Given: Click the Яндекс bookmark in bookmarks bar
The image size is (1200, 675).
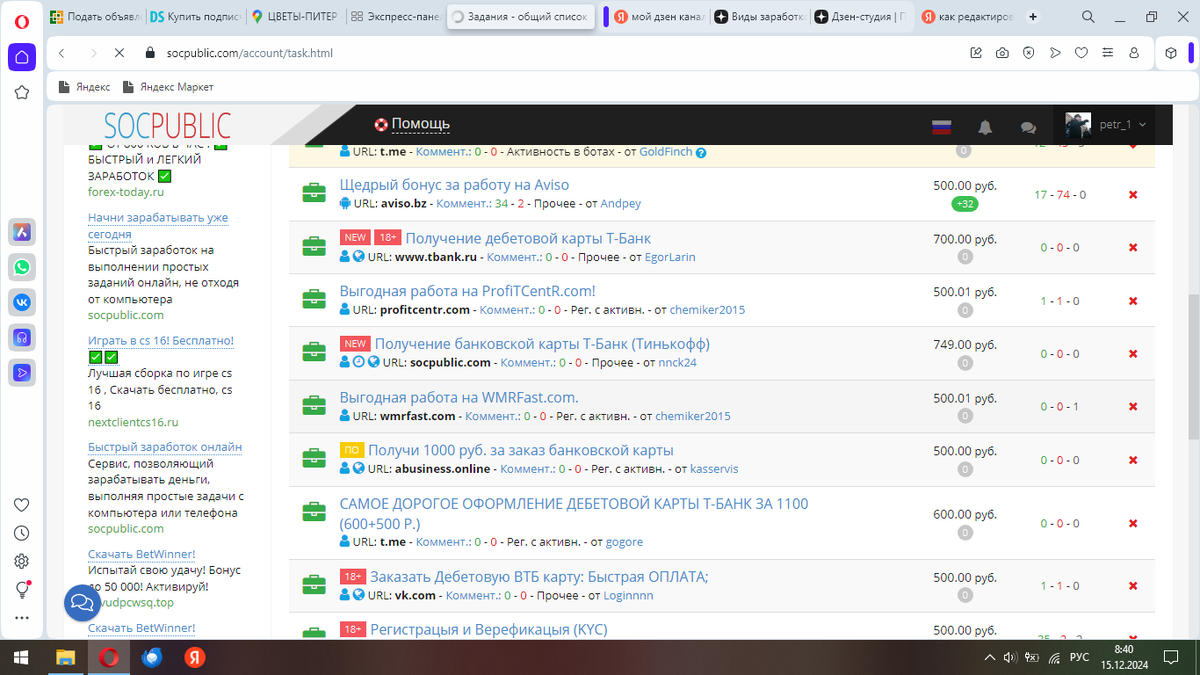Looking at the screenshot, I should 85,87.
